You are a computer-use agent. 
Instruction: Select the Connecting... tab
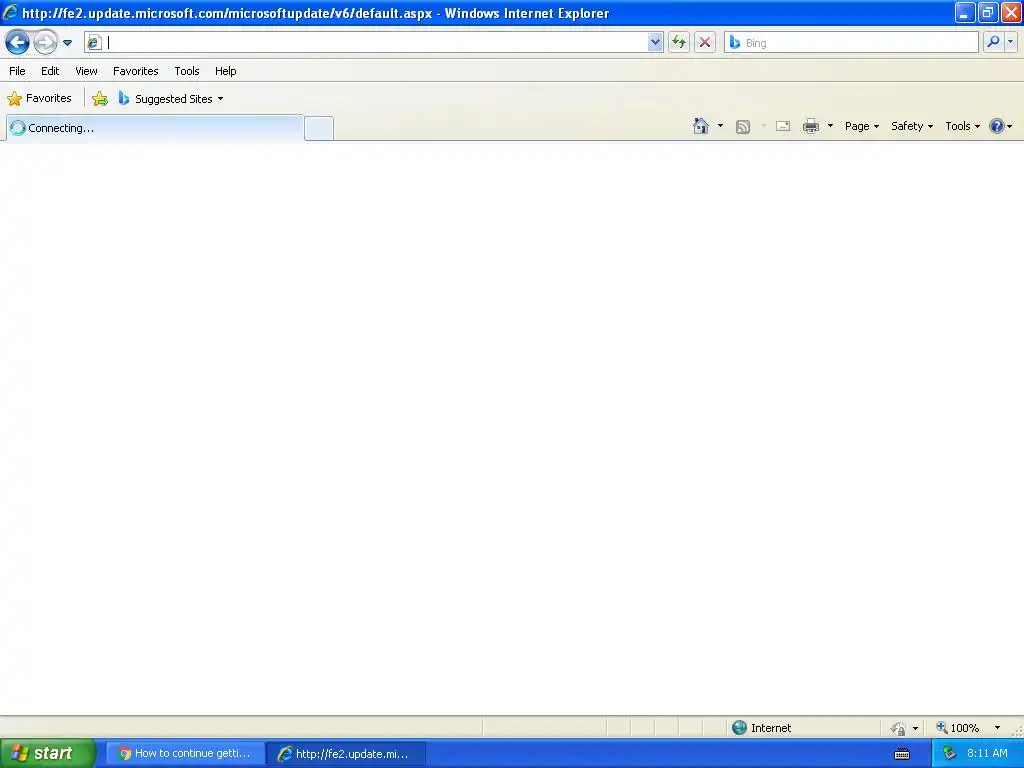(155, 128)
